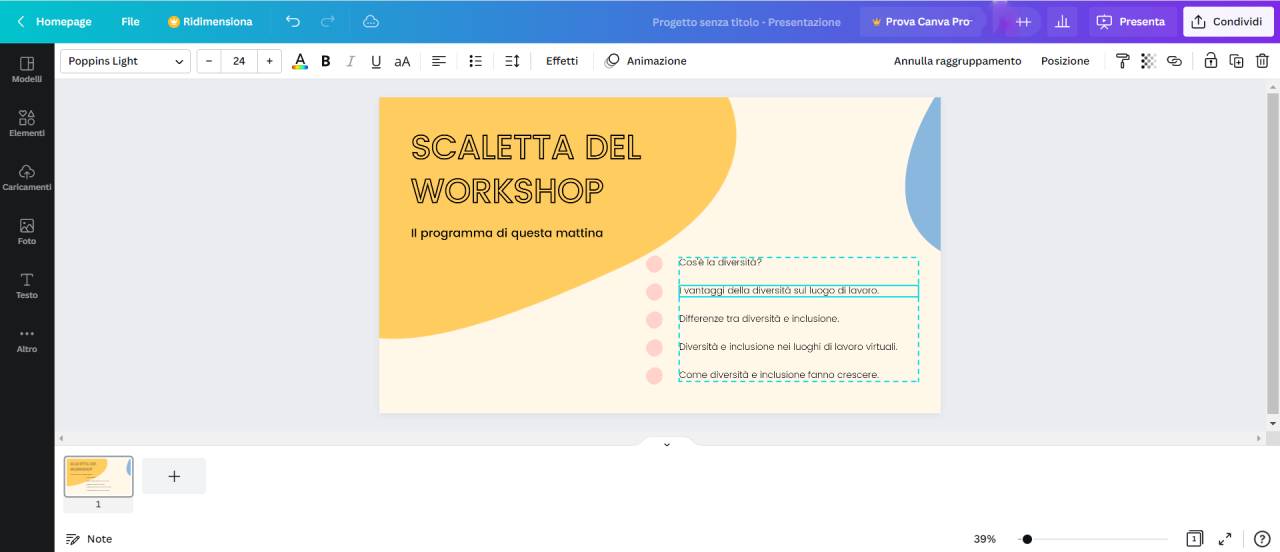Open the line spacing options
The height and width of the screenshot is (552, 1280).
512,61
